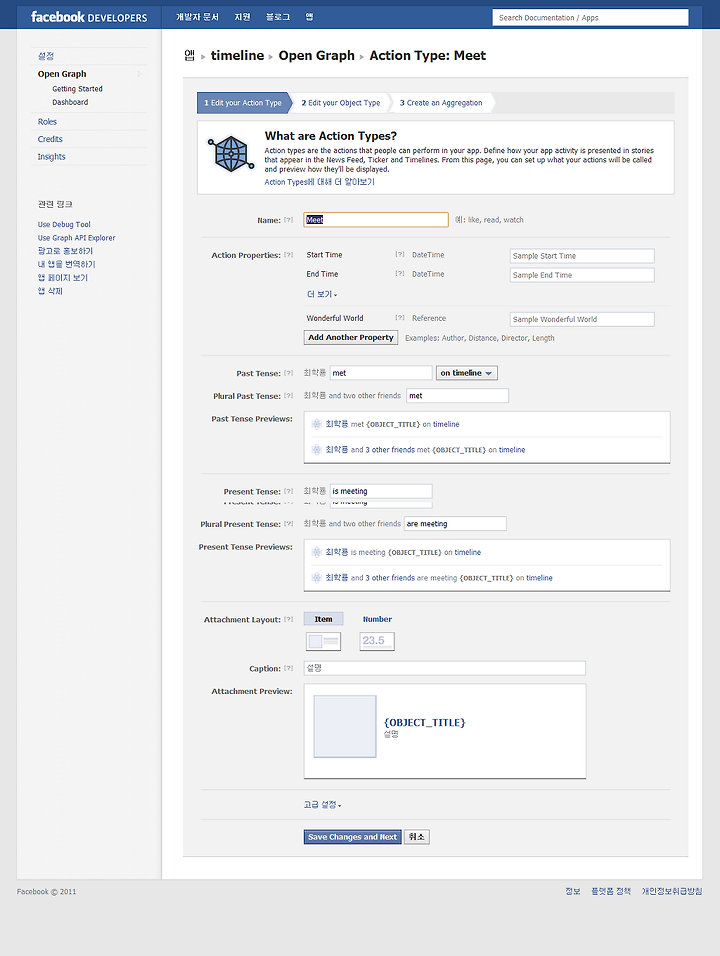This screenshot has height=956, width=720.
Task: Click the '개인정보취급방침' footer link
Action: coord(672,891)
